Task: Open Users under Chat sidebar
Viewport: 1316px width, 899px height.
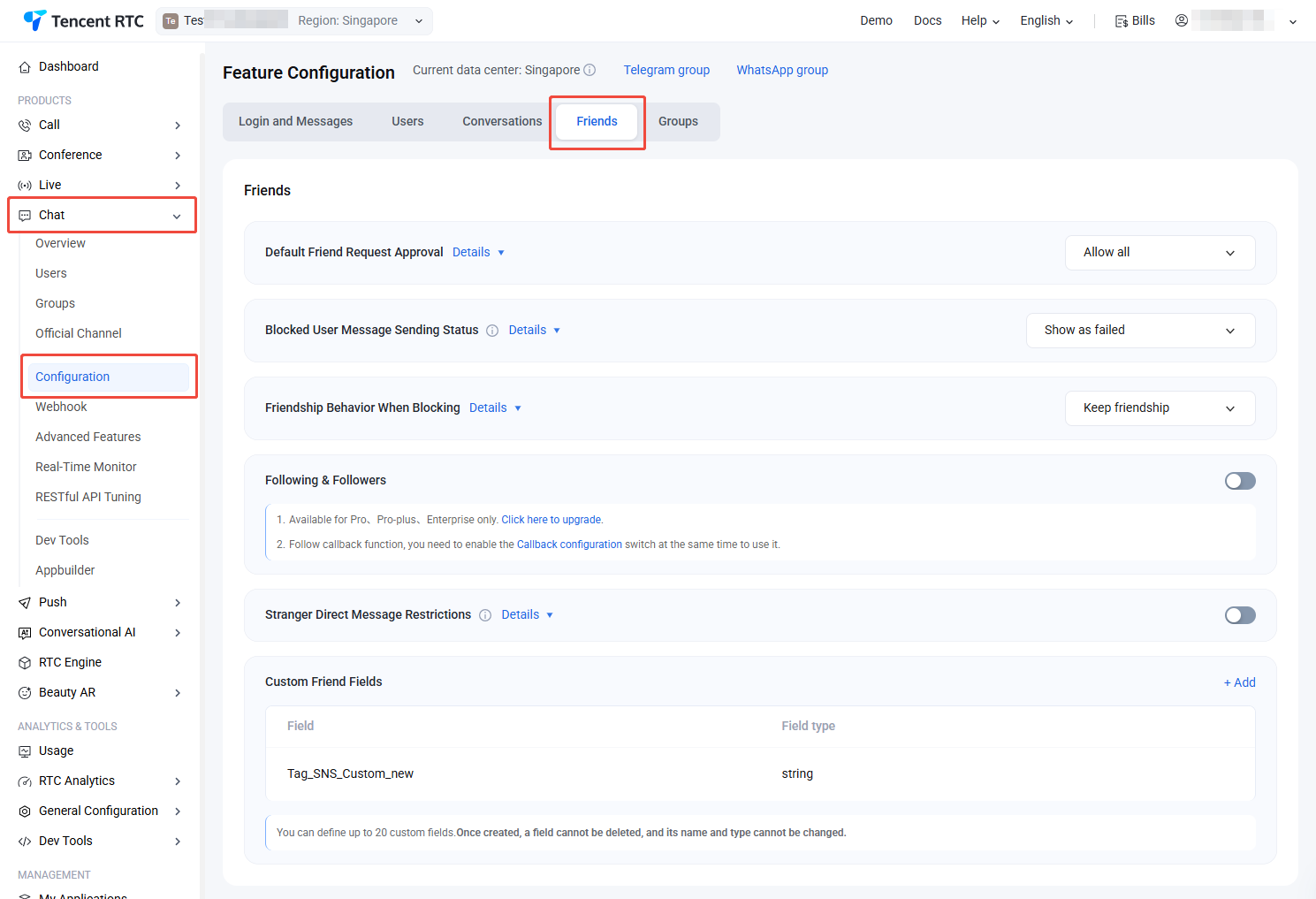Action: [51, 274]
